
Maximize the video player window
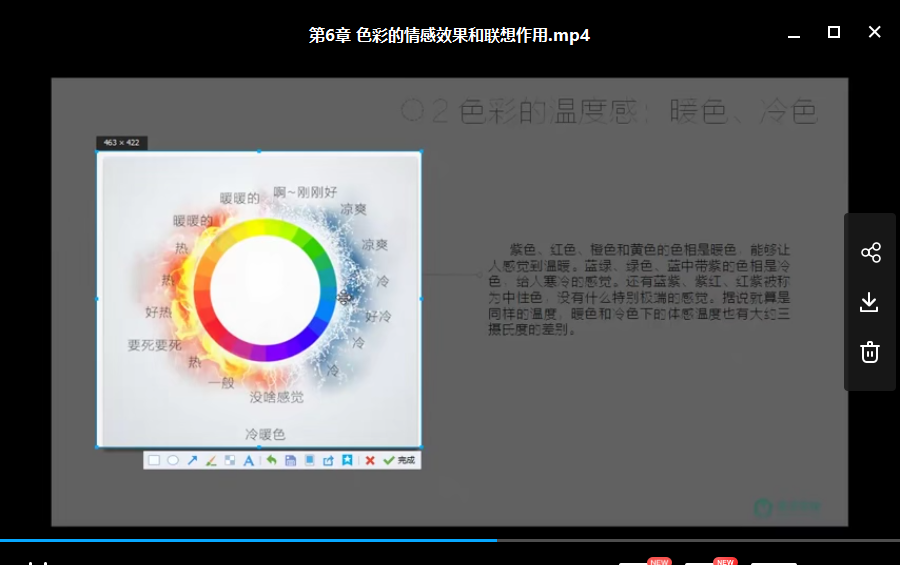(x=834, y=32)
